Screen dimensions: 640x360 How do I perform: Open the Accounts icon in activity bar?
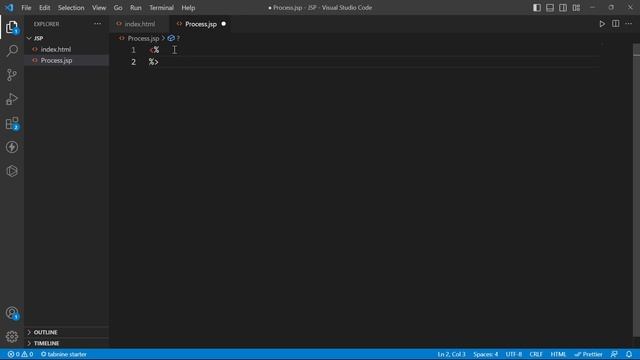(12, 313)
